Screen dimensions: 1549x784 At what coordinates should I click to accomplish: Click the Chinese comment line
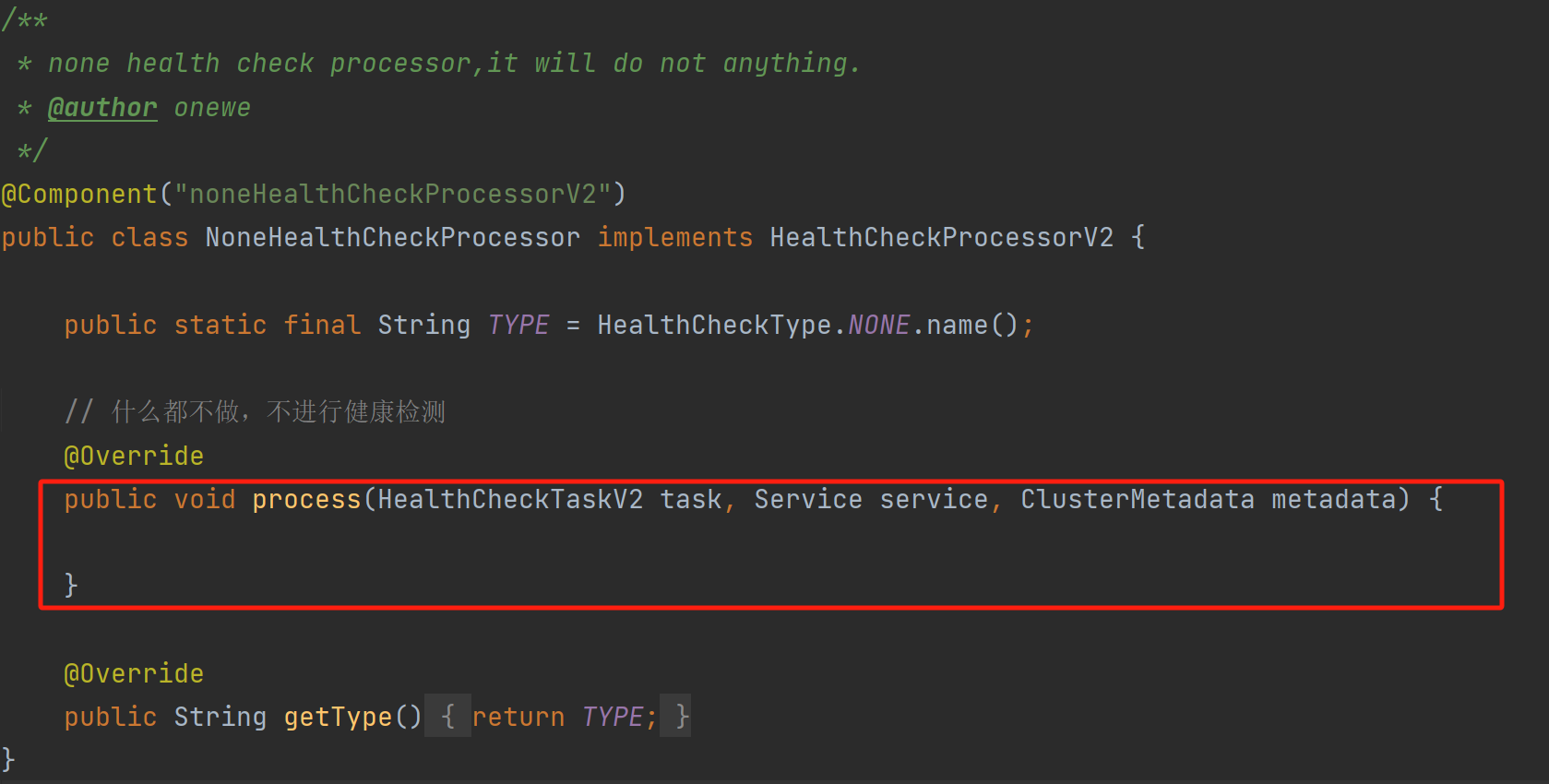255,411
